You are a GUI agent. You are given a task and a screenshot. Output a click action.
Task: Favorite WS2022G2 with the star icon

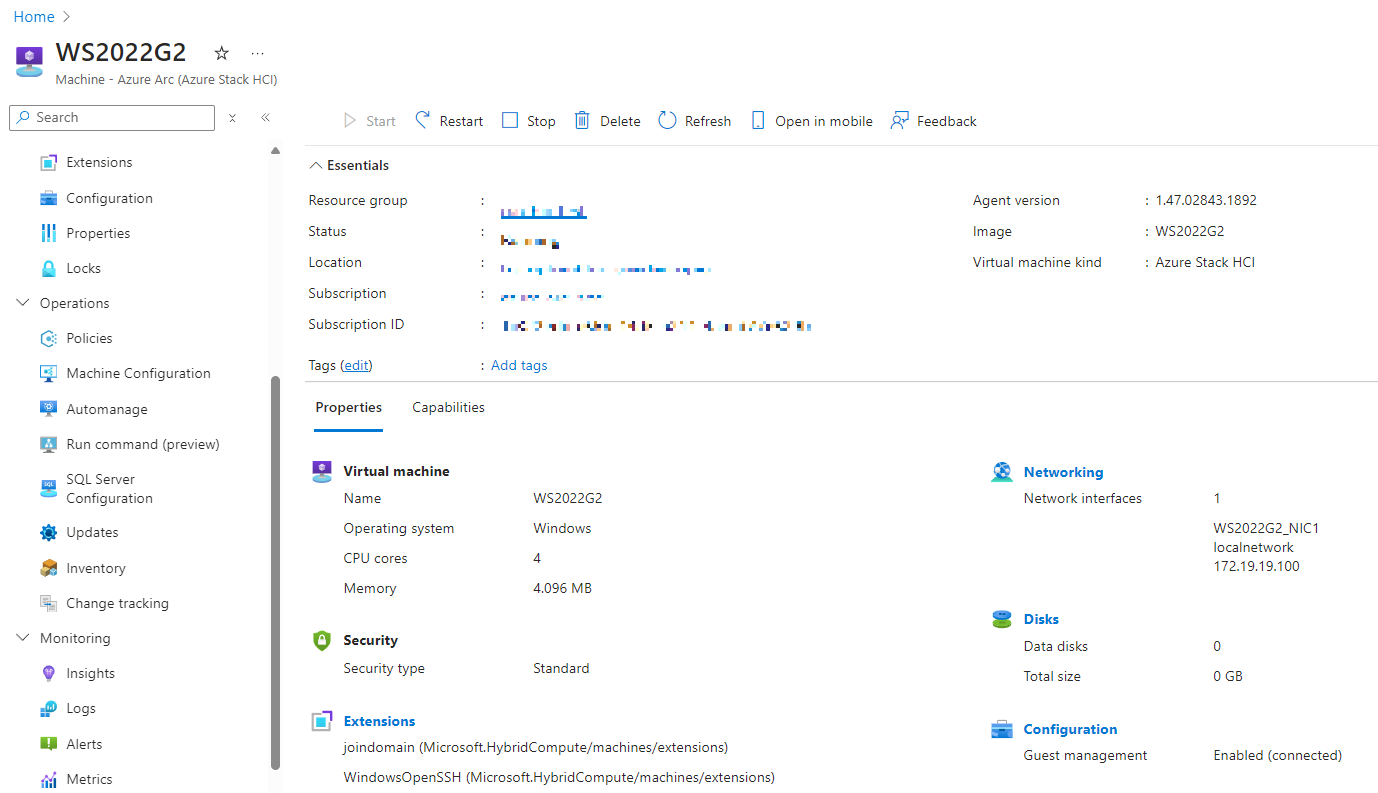(x=222, y=53)
